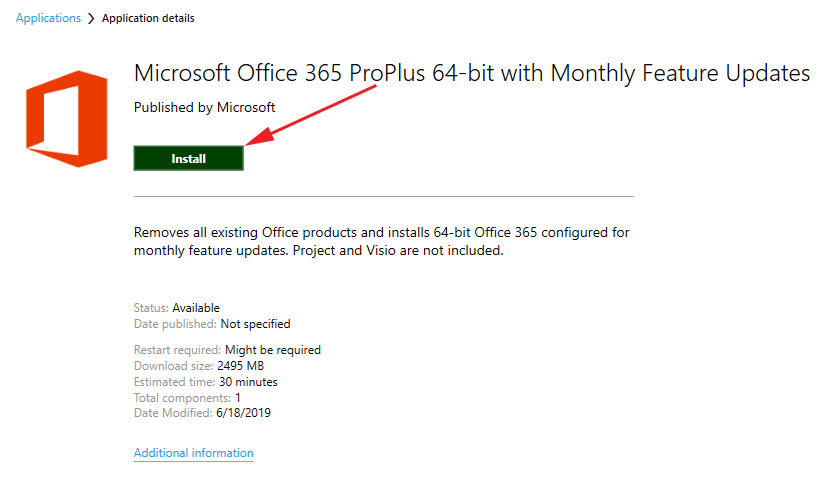Install Microsoft Office 365 ProPlus

pyautogui.click(x=189, y=158)
